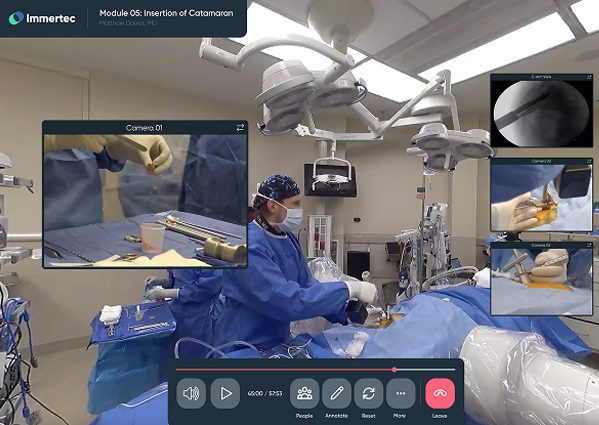
Task: Play the surgery video
Action: 225,393
